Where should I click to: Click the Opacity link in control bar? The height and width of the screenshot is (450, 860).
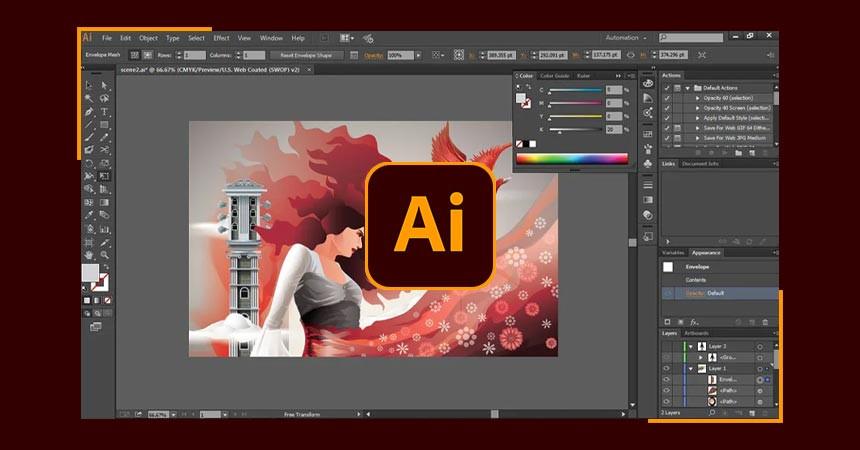point(373,55)
